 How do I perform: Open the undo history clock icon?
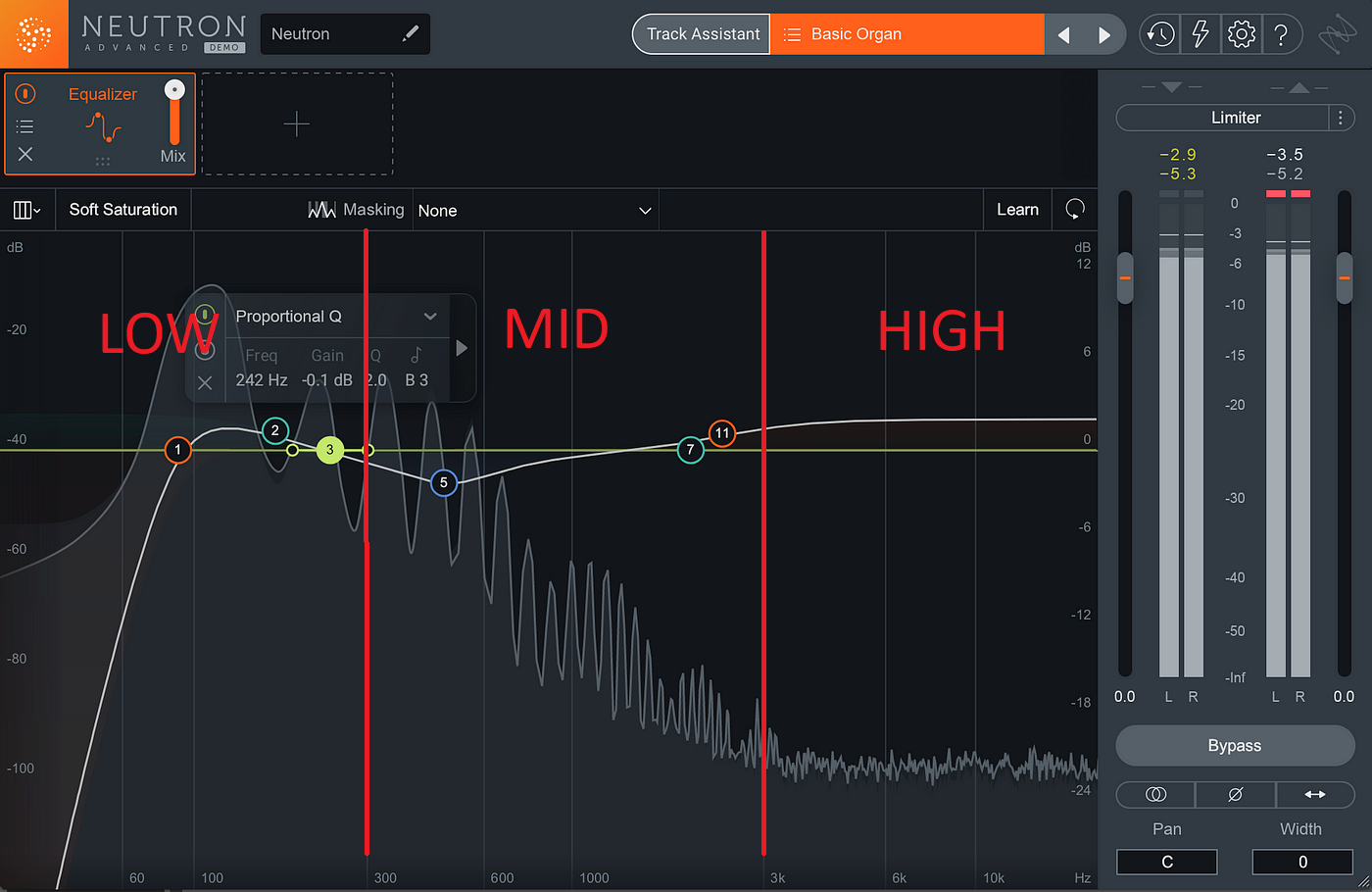[x=1160, y=34]
